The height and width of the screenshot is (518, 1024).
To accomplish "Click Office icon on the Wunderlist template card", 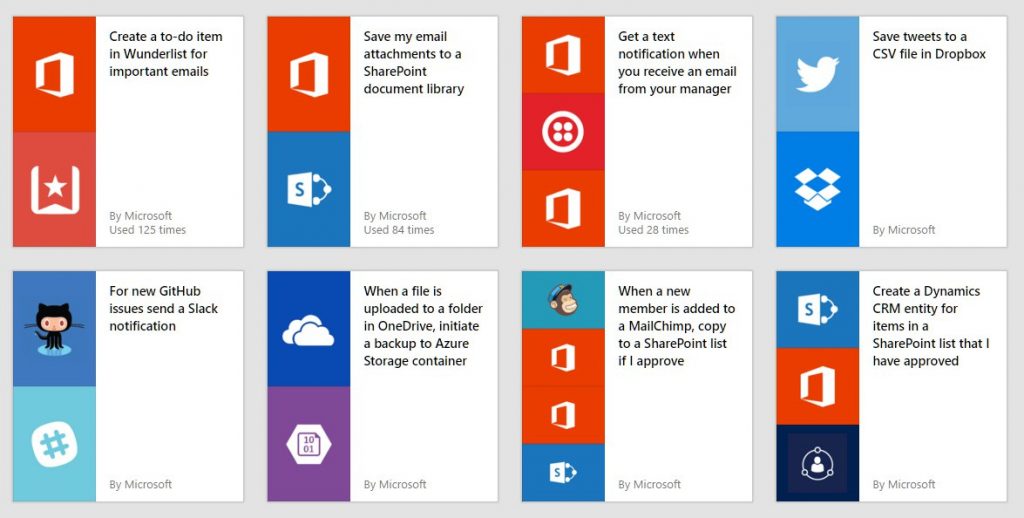I will click(x=55, y=74).
